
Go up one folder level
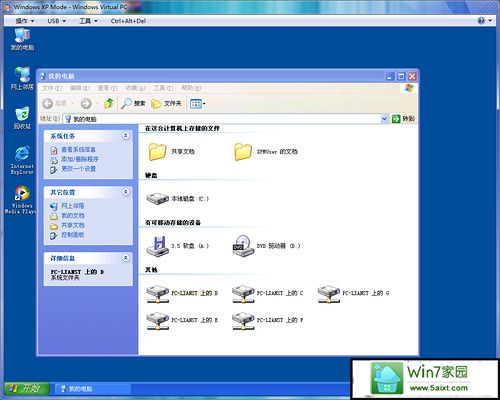point(109,103)
